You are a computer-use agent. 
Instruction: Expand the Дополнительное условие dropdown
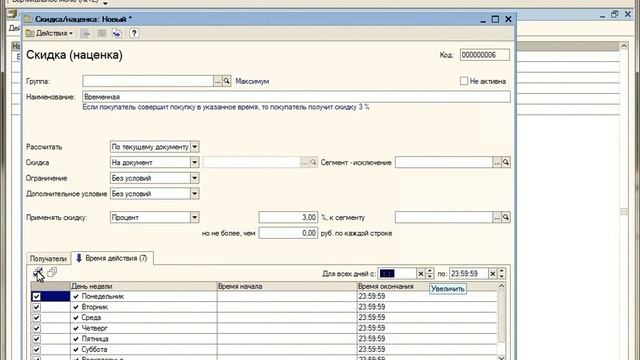195,193
